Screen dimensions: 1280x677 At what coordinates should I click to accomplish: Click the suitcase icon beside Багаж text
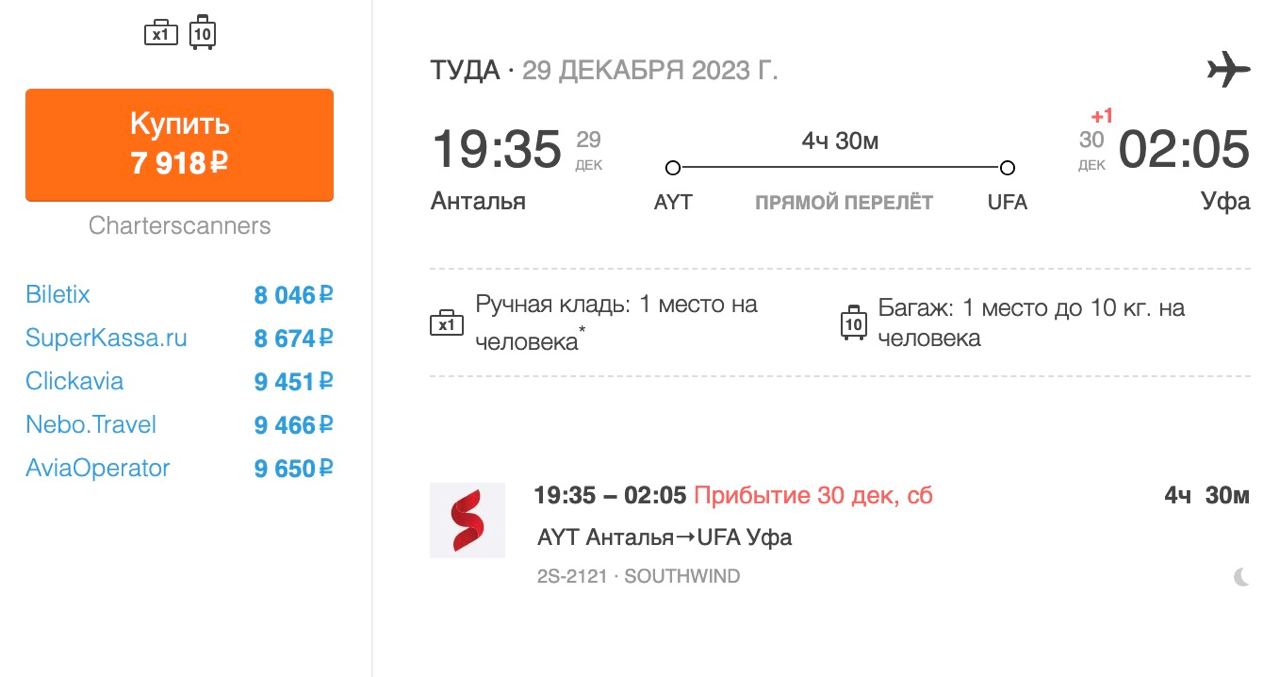point(853,323)
